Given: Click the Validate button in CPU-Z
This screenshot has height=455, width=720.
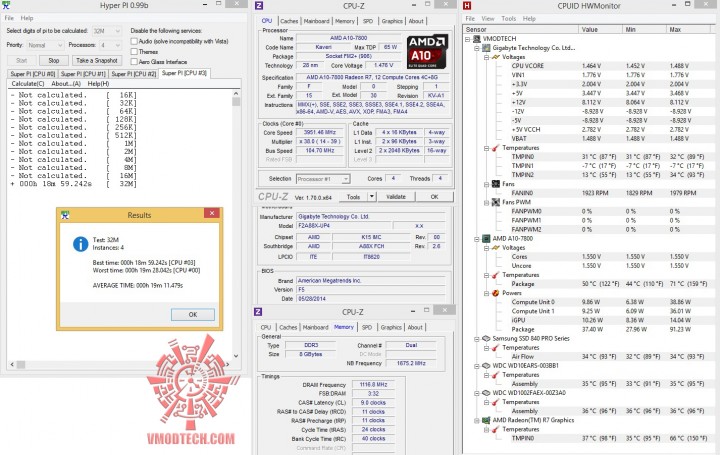Looking at the screenshot, I should 396,197.
